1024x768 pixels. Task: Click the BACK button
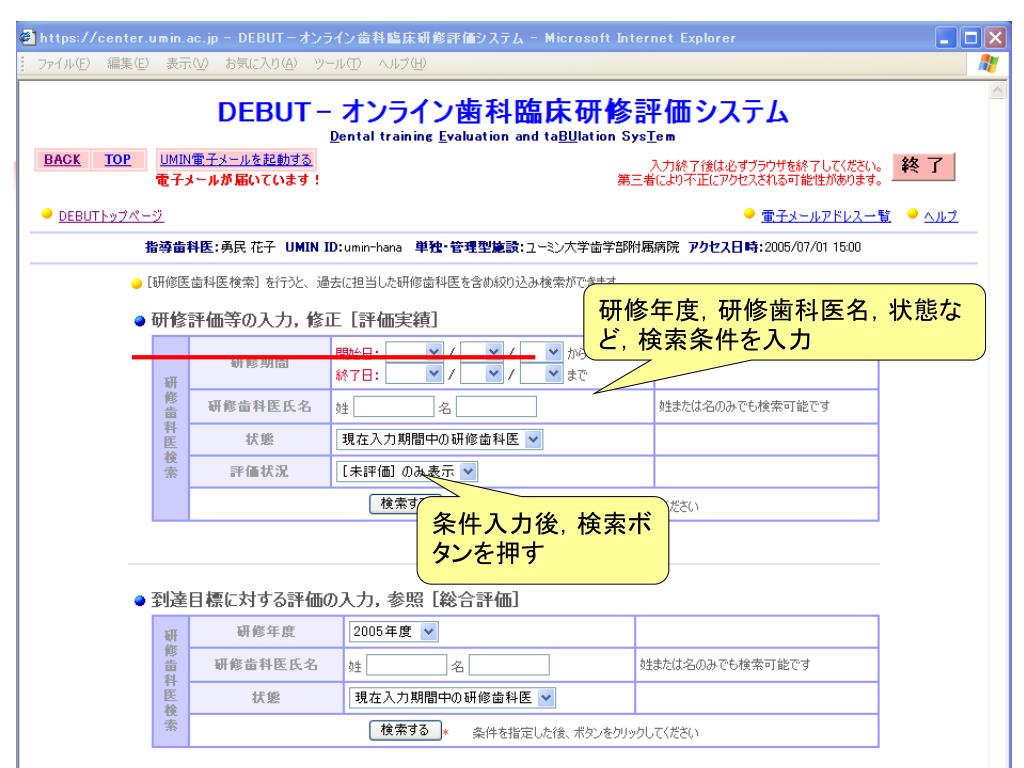tap(62, 160)
